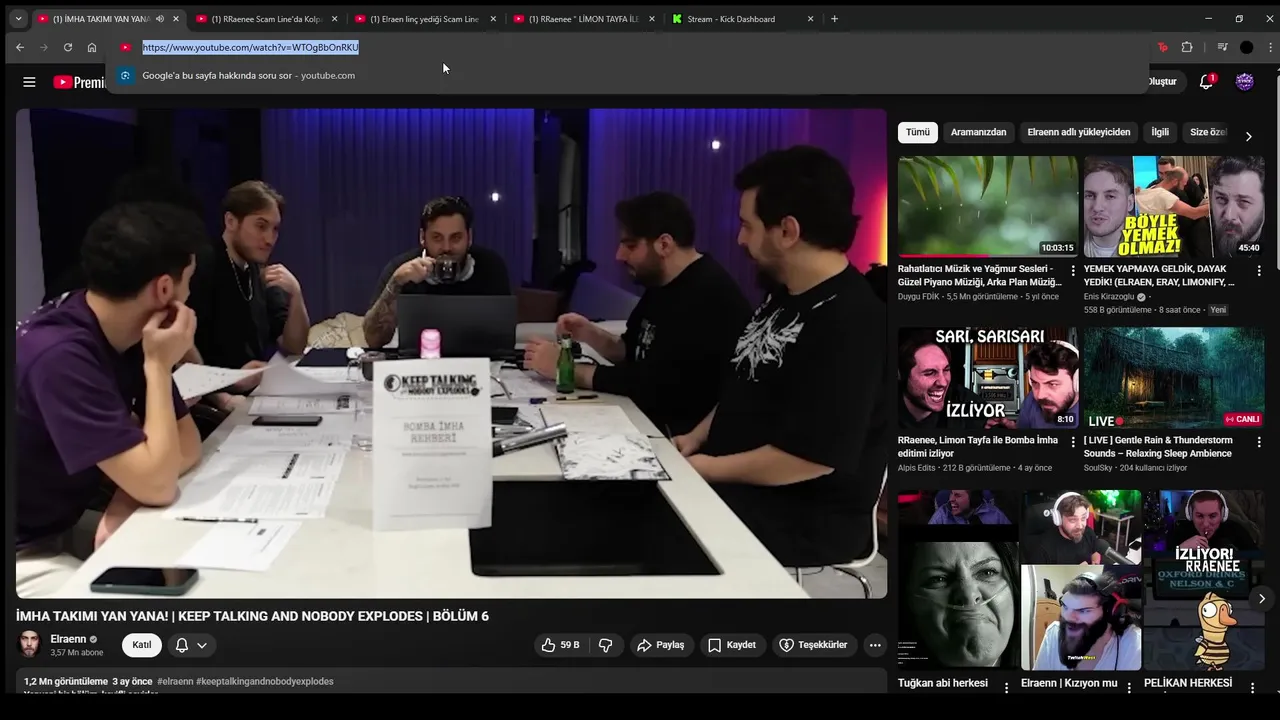Open YouTube notifications bell
The width and height of the screenshot is (1280, 720).
pyautogui.click(x=1206, y=82)
